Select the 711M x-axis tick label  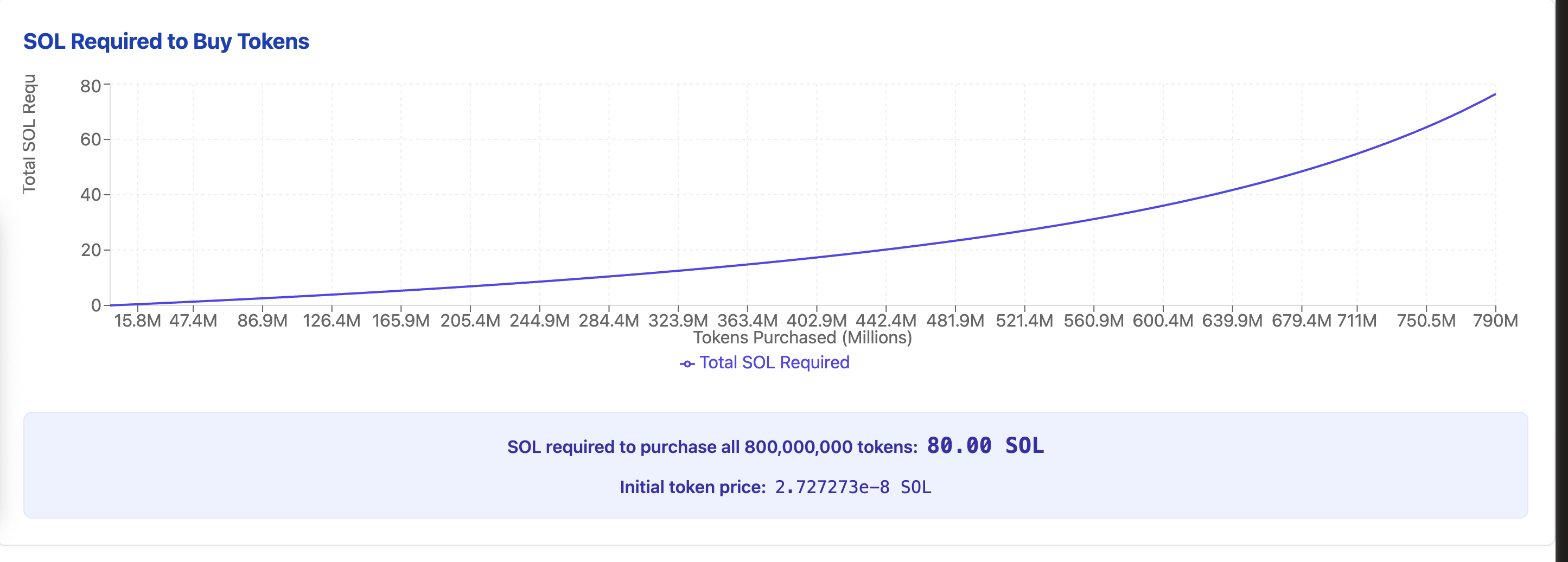point(1357,321)
